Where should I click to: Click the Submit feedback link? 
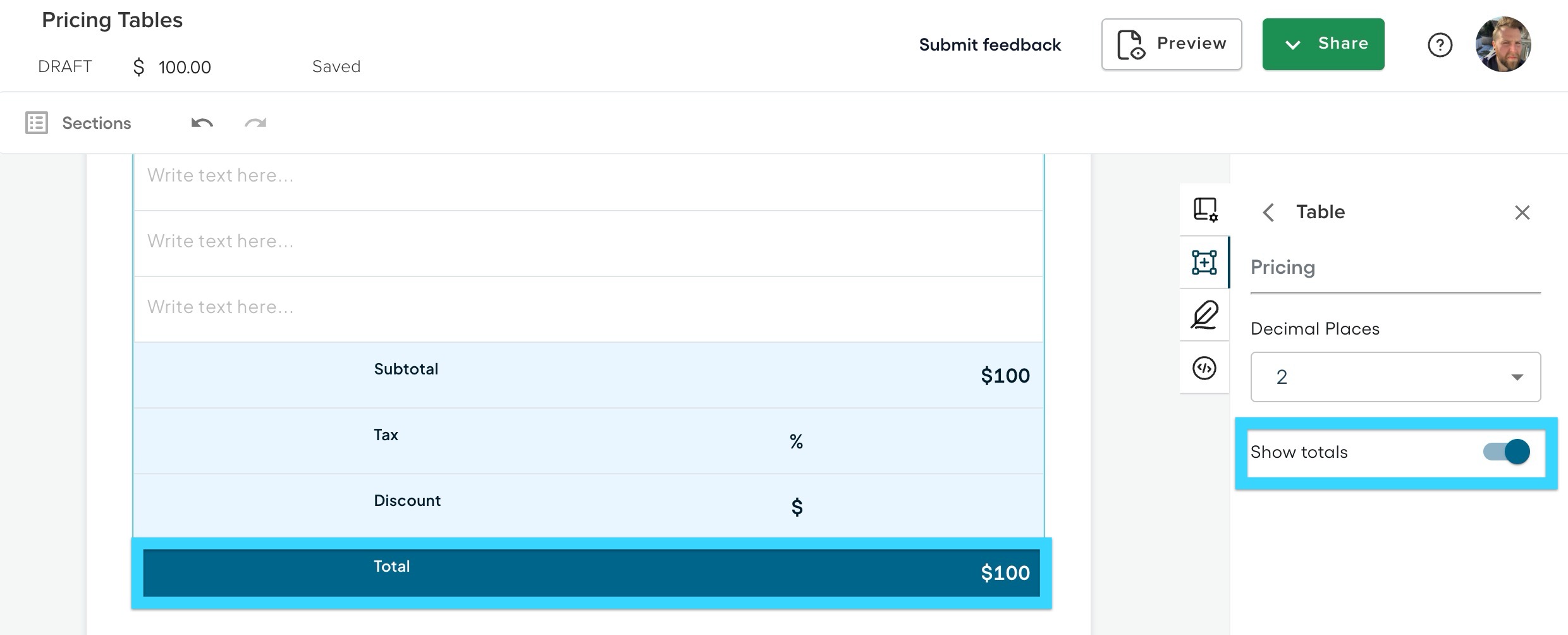(x=989, y=45)
